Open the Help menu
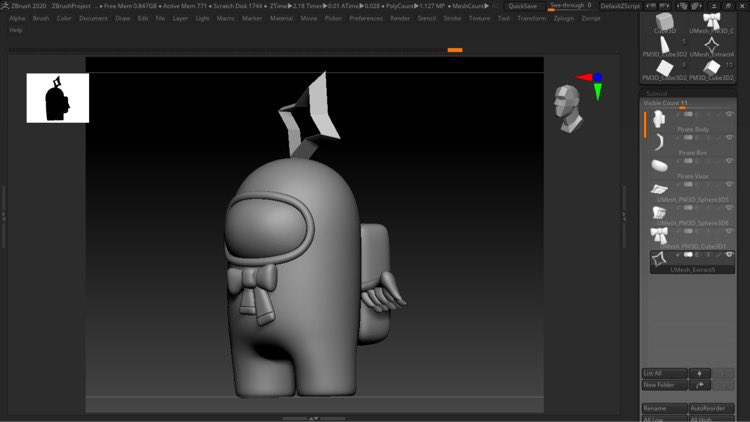This screenshot has height=422, width=750. pos(16,30)
